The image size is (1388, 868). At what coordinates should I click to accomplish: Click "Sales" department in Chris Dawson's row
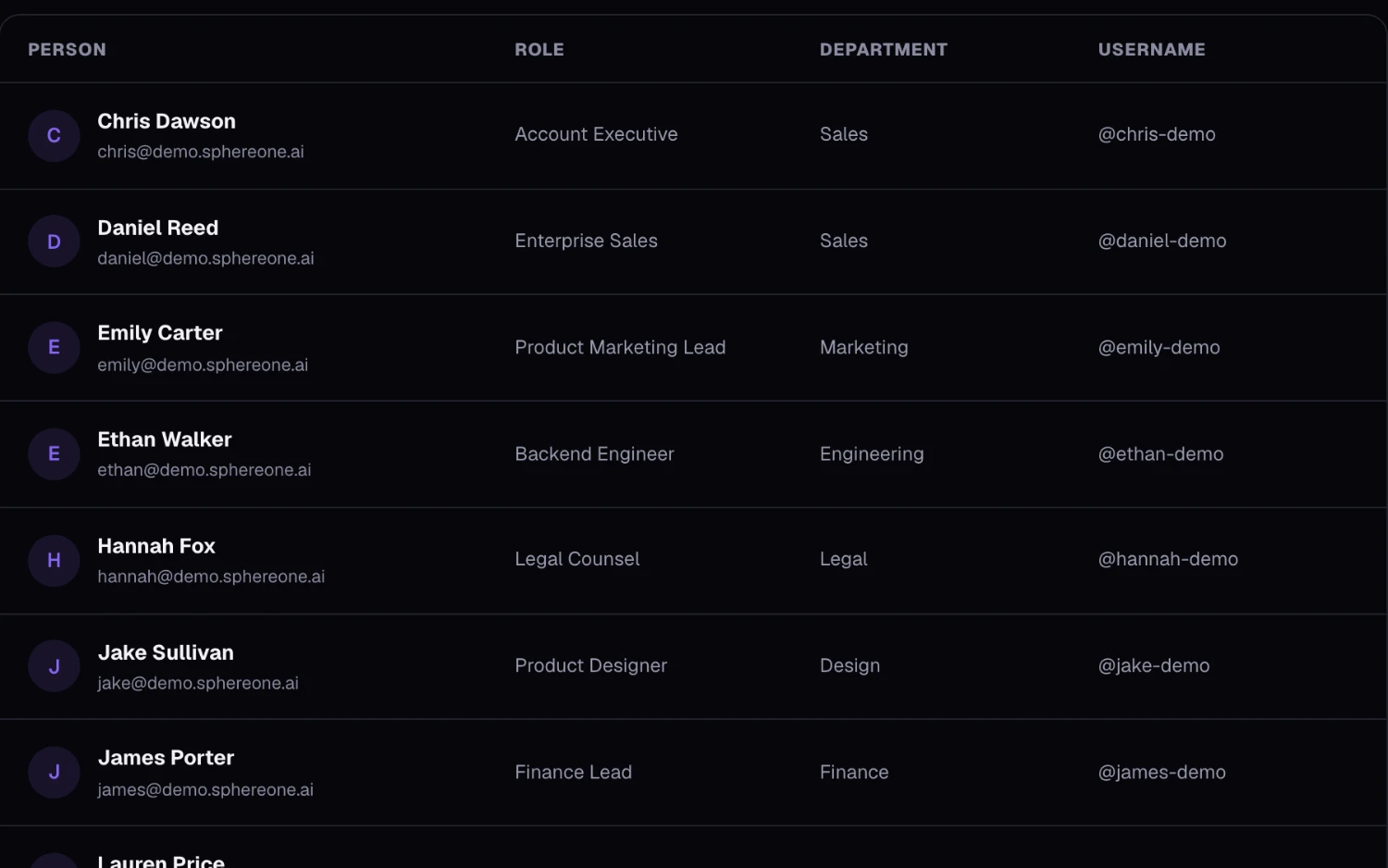844,134
